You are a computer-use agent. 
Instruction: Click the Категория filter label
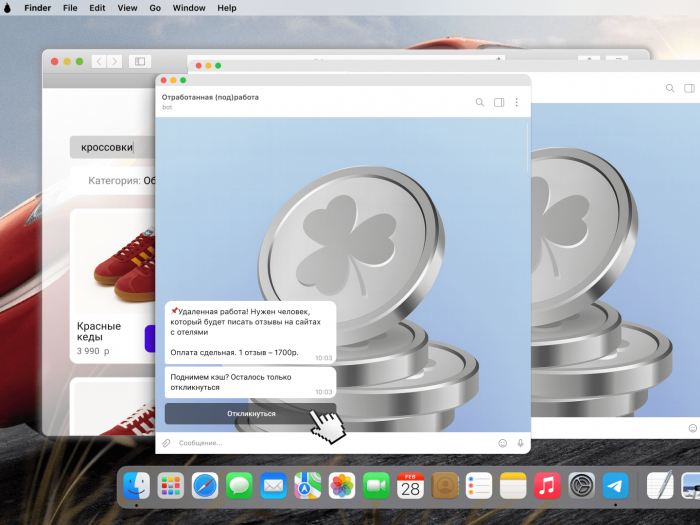(114, 181)
